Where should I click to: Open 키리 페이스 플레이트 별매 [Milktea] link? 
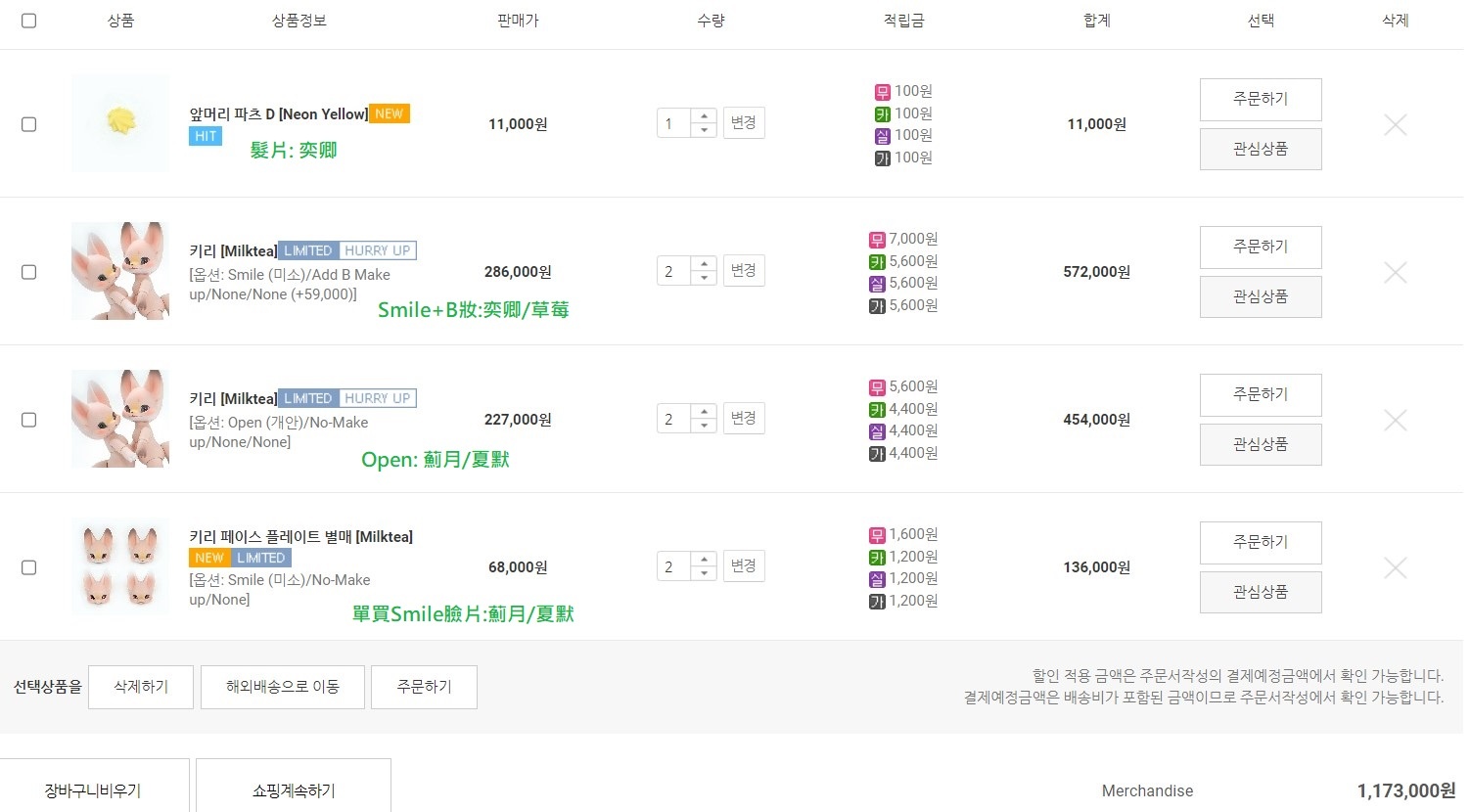click(301, 537)
